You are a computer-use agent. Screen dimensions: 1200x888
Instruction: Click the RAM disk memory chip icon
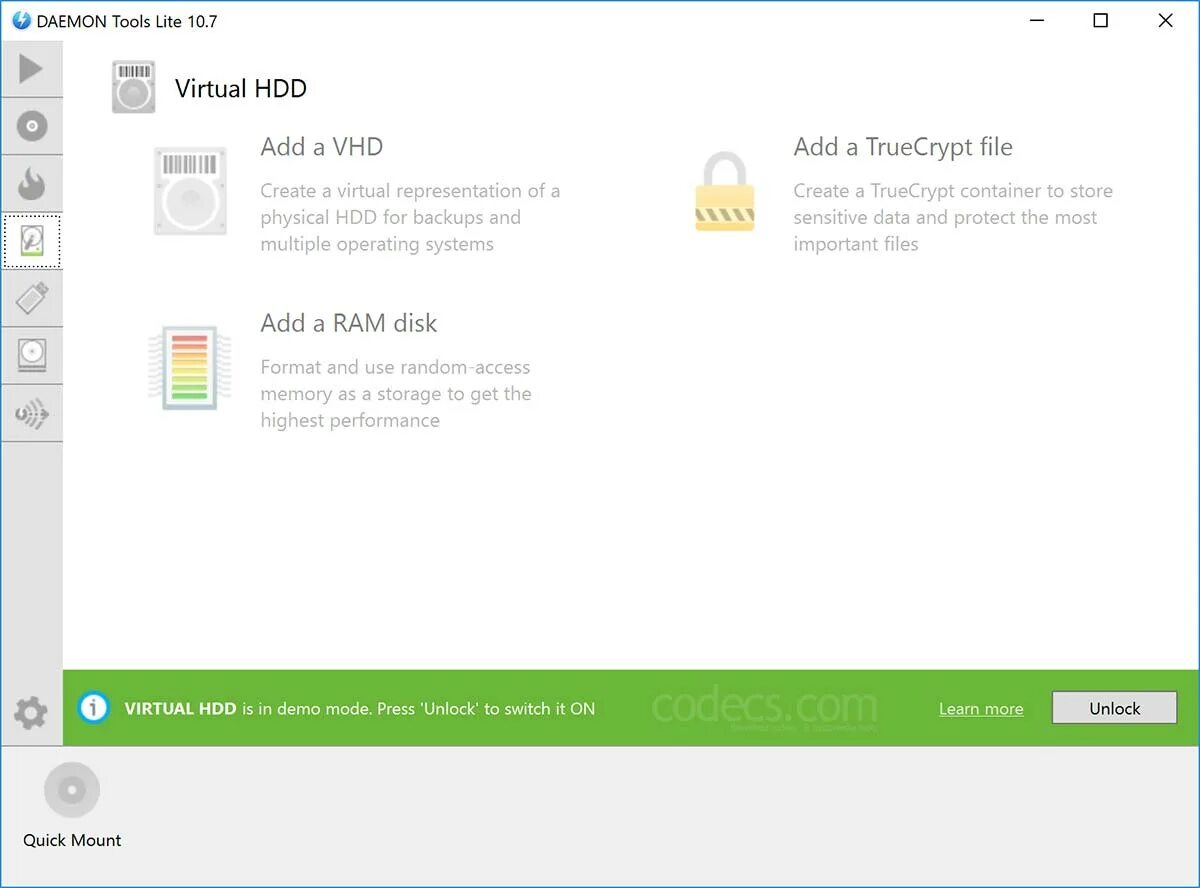[189, 367]
